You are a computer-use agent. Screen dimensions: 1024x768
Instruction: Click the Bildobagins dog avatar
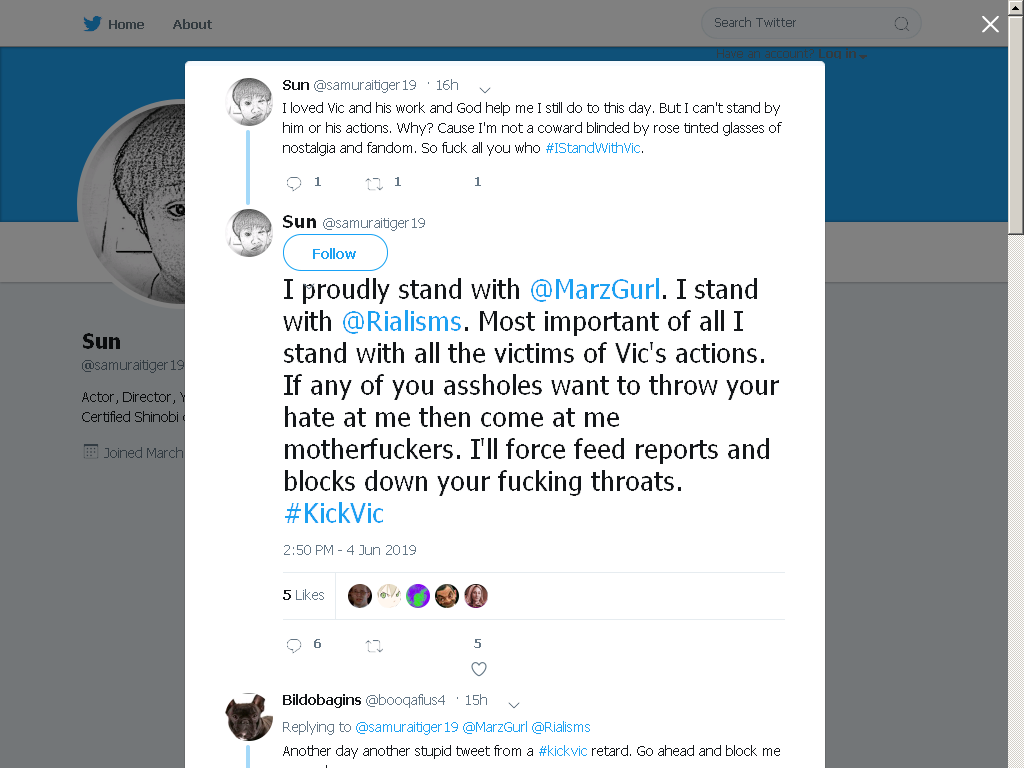249,717
